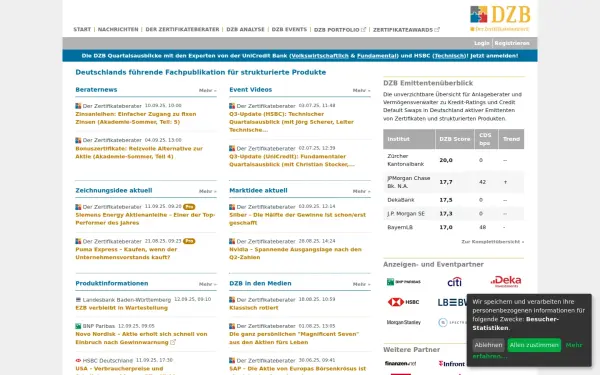Click the Registrieren link
Screen dimensions: 600x375
tap(512, 43)
